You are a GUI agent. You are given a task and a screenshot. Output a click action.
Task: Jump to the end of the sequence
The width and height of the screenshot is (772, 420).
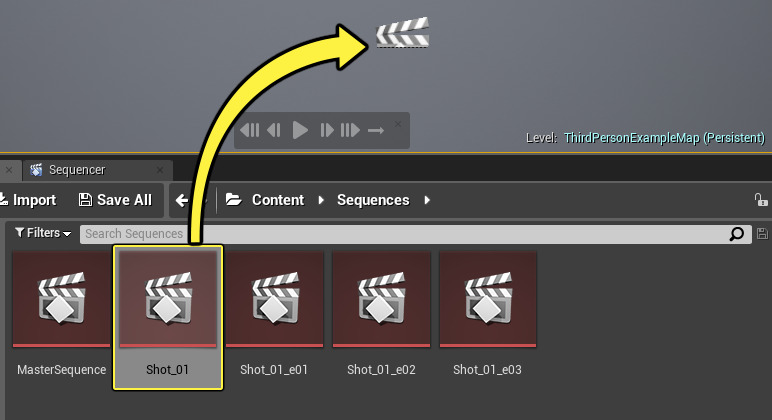coord(350,130)
